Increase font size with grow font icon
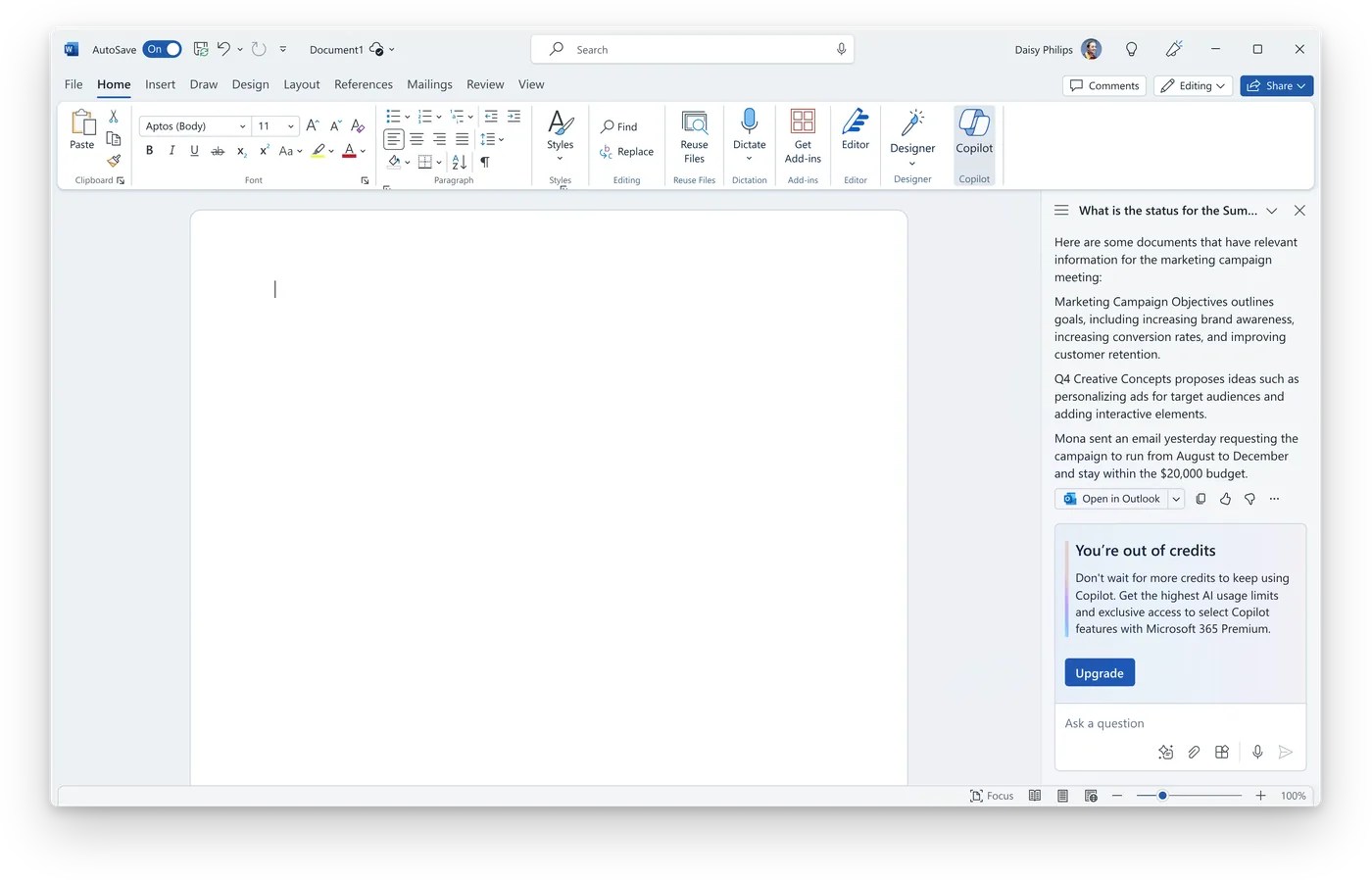This screenshot has height=880, width=1372. (x=312, y=125)
